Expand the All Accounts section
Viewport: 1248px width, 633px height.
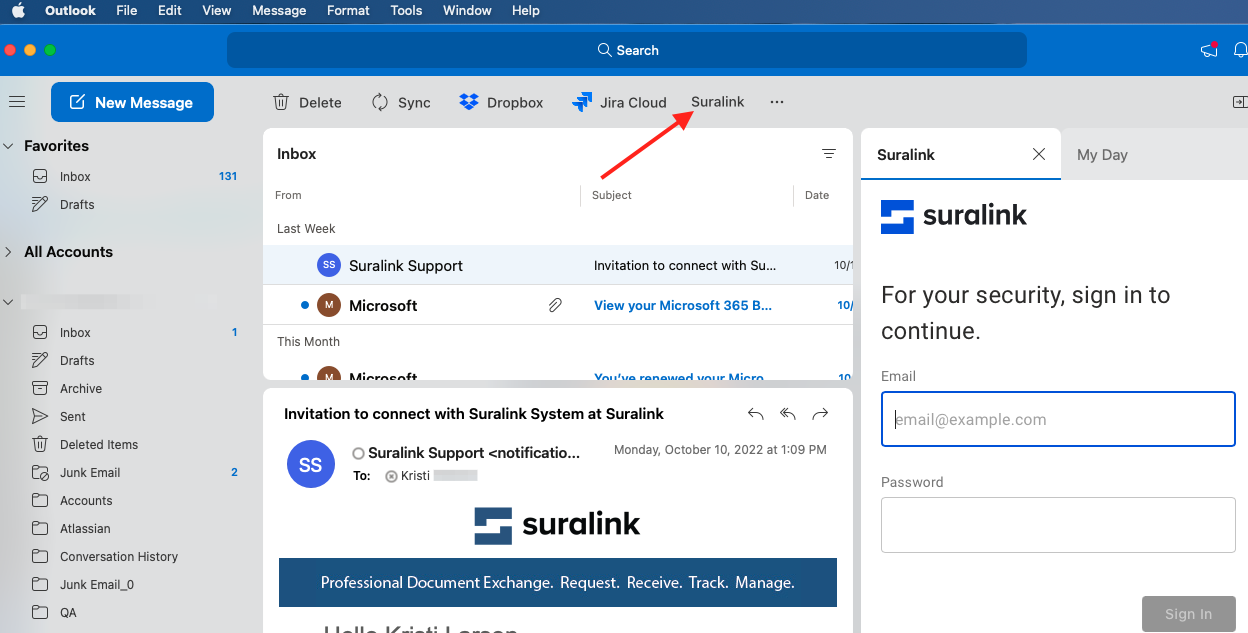point(10,252)
